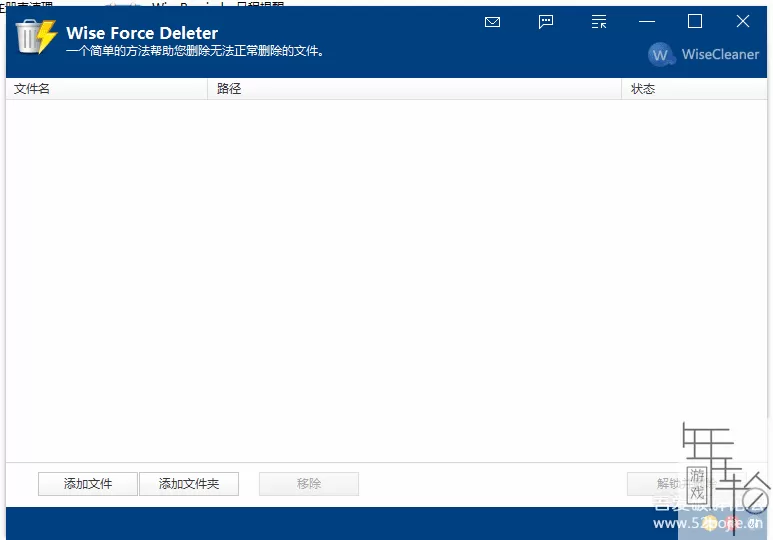Minimize the Wise Force Deleter window
The image size is (773, 540).
click(x=647, y=22)
